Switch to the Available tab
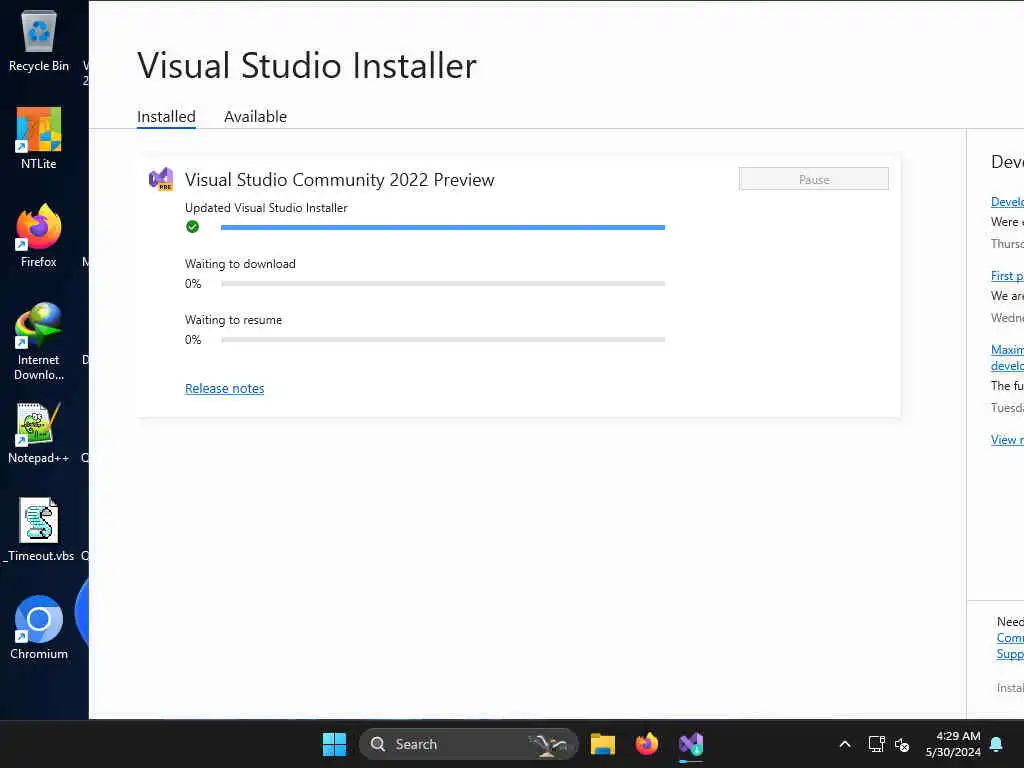 [255, 116]
